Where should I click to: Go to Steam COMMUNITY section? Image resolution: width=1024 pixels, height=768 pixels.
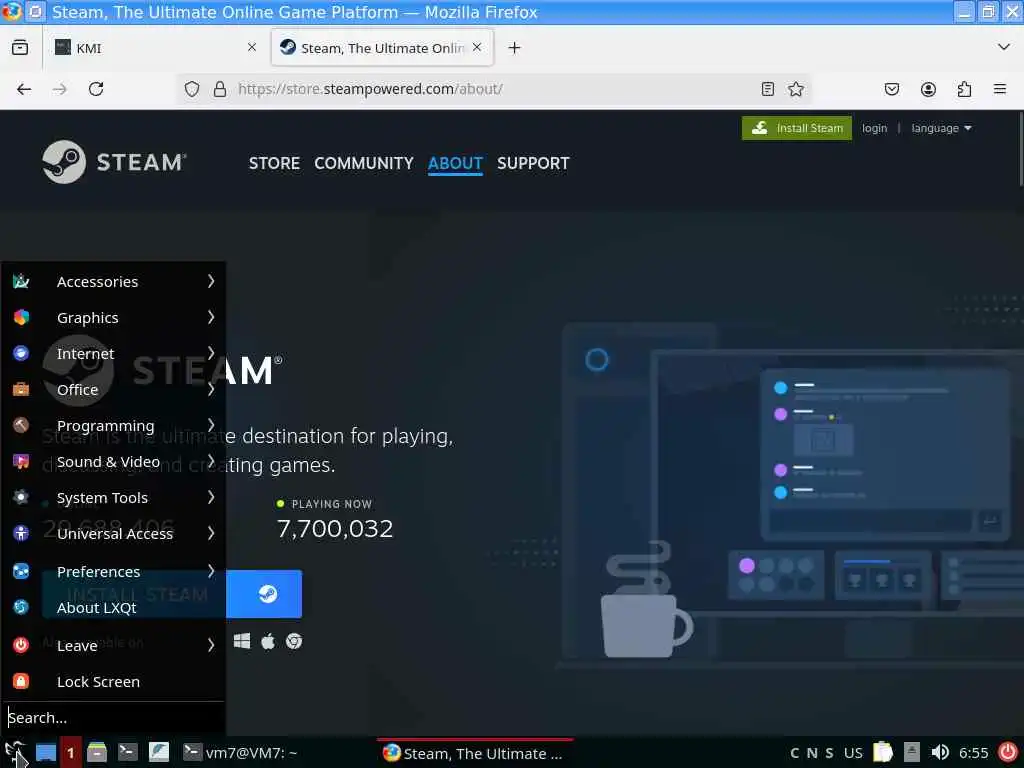point(364,163)
